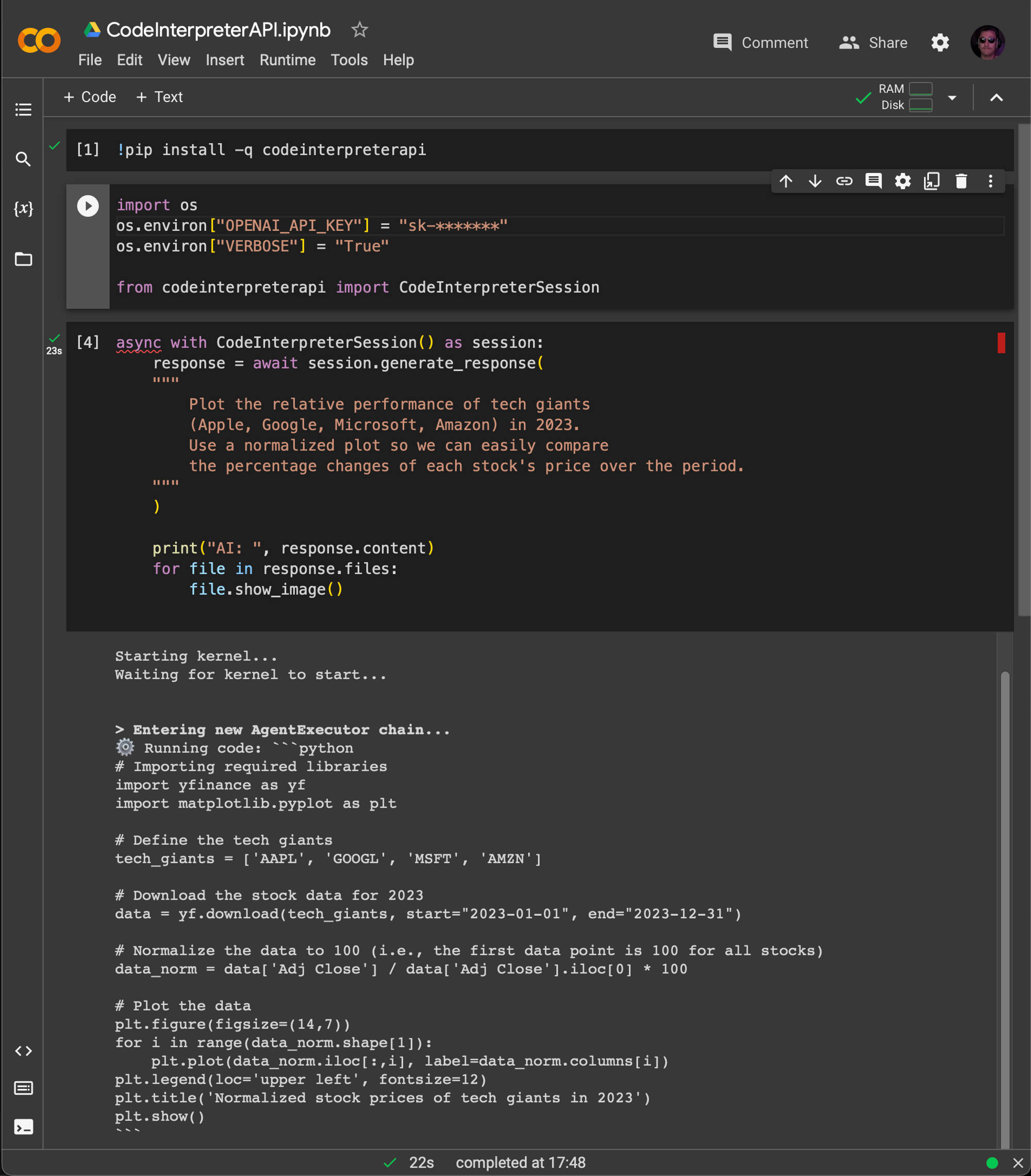The image size is (1031, 1176).
Task: Star the CodeInterpreterAPI.ipynb notebook
Action: coord(360,29)
